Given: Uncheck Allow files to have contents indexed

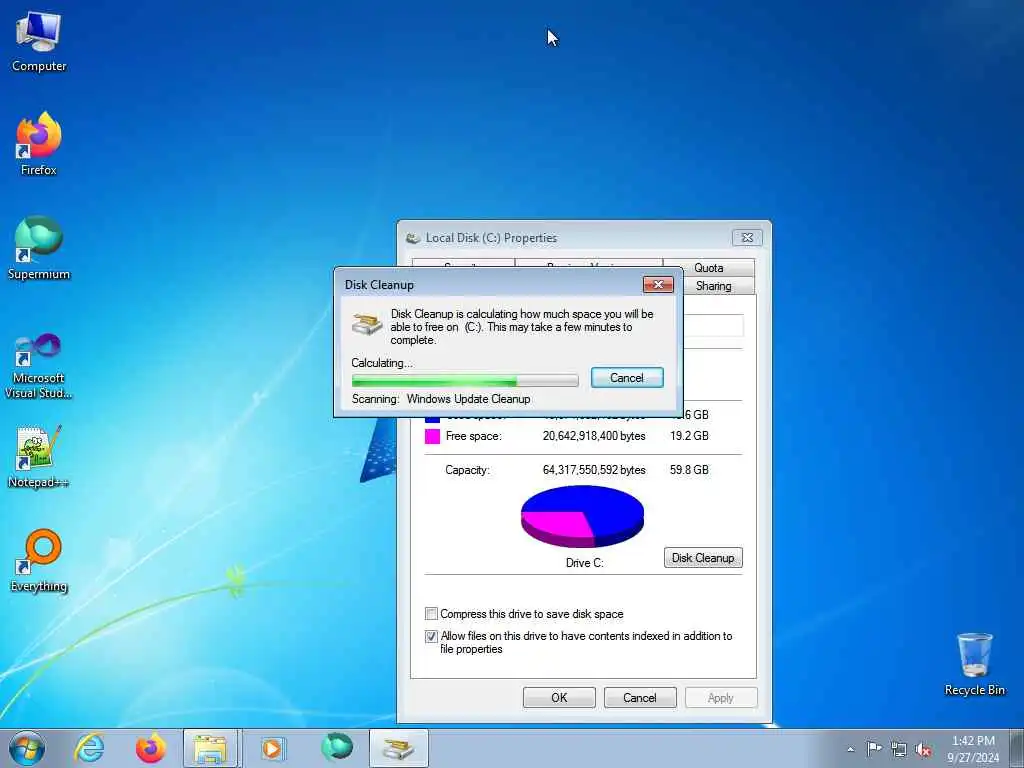Looking at the screenshot, I should [431, 636].
